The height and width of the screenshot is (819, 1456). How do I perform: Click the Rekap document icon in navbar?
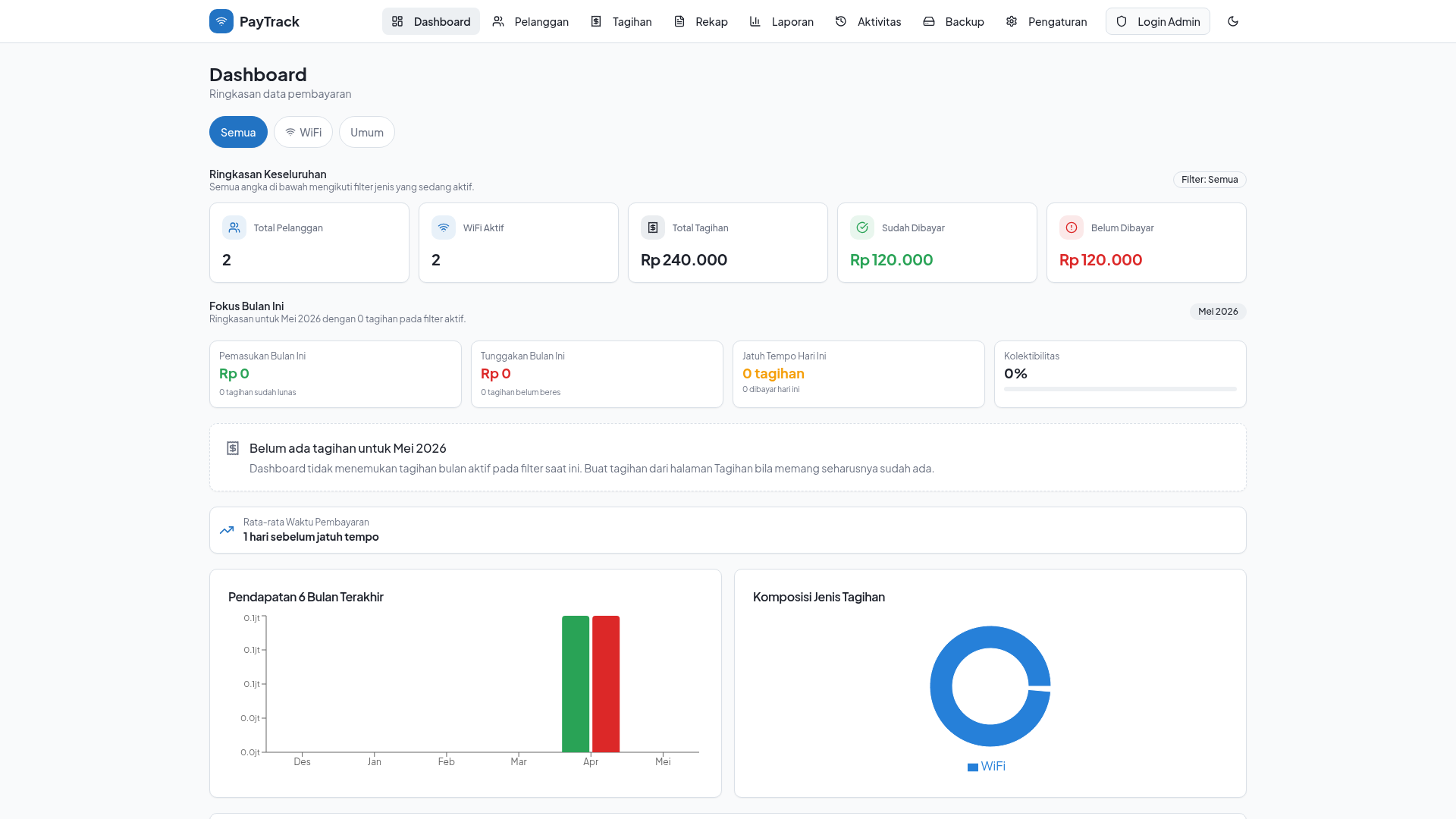679,21
